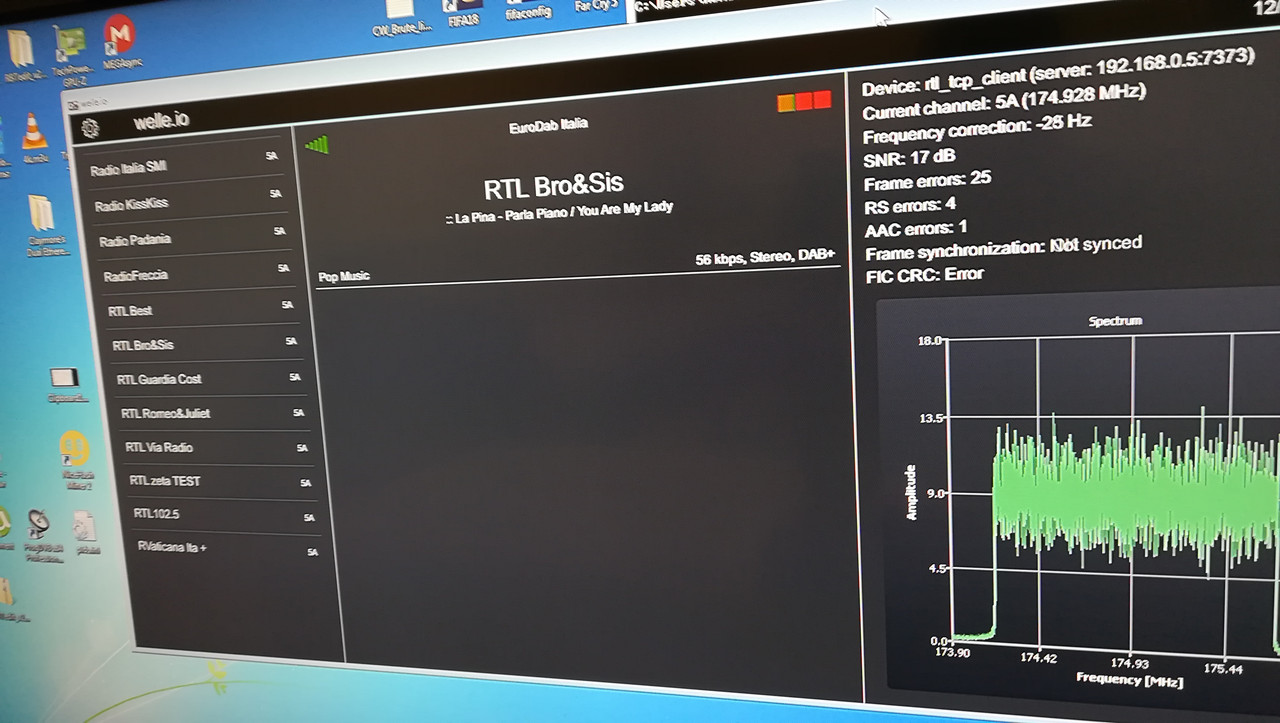Click the Device rtl_tcp_client server line
The height and width of the screenshot is (723, 1280).
click(x=1058, y=73)
